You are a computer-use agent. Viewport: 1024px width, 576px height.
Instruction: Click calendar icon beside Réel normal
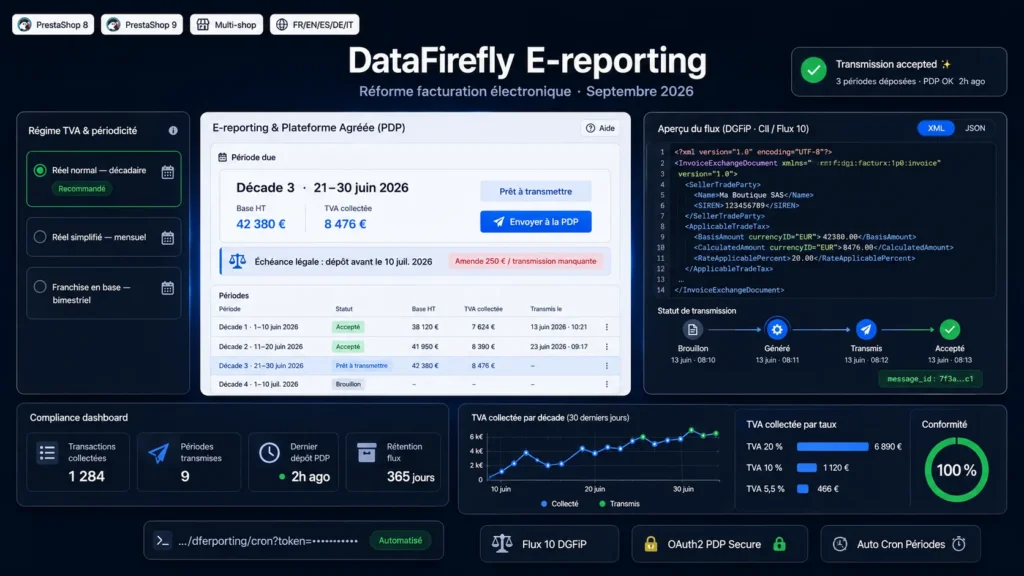click(x=168, y=172)
